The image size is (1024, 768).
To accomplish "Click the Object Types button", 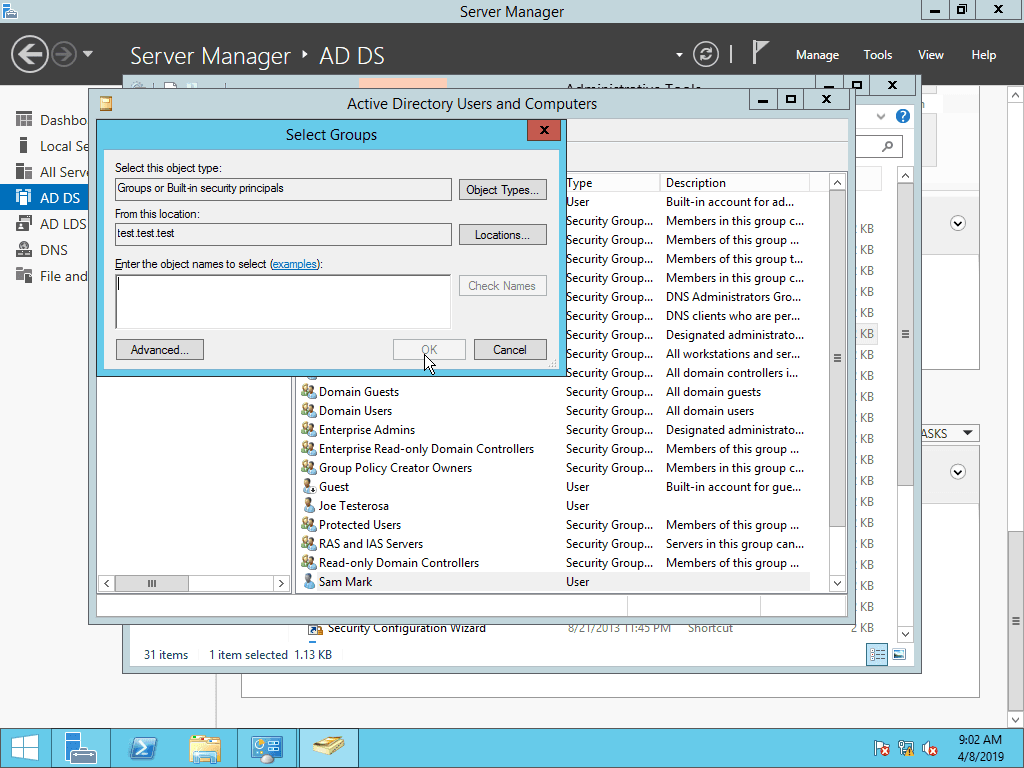I will pyautogui.click(x=502, y=189).
